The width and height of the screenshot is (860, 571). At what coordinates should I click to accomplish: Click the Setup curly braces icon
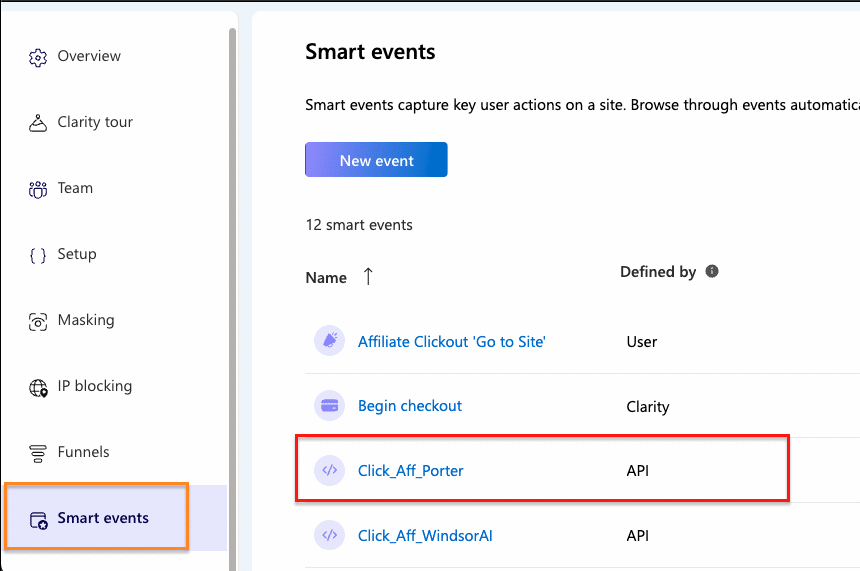coord(38,255)
